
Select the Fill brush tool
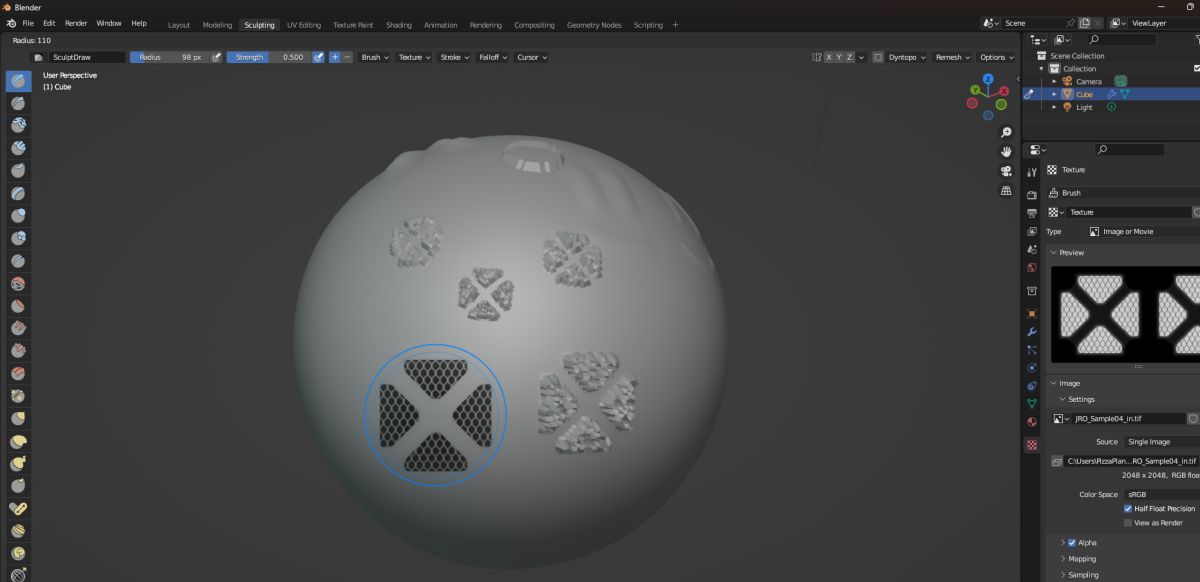point(18,329)
